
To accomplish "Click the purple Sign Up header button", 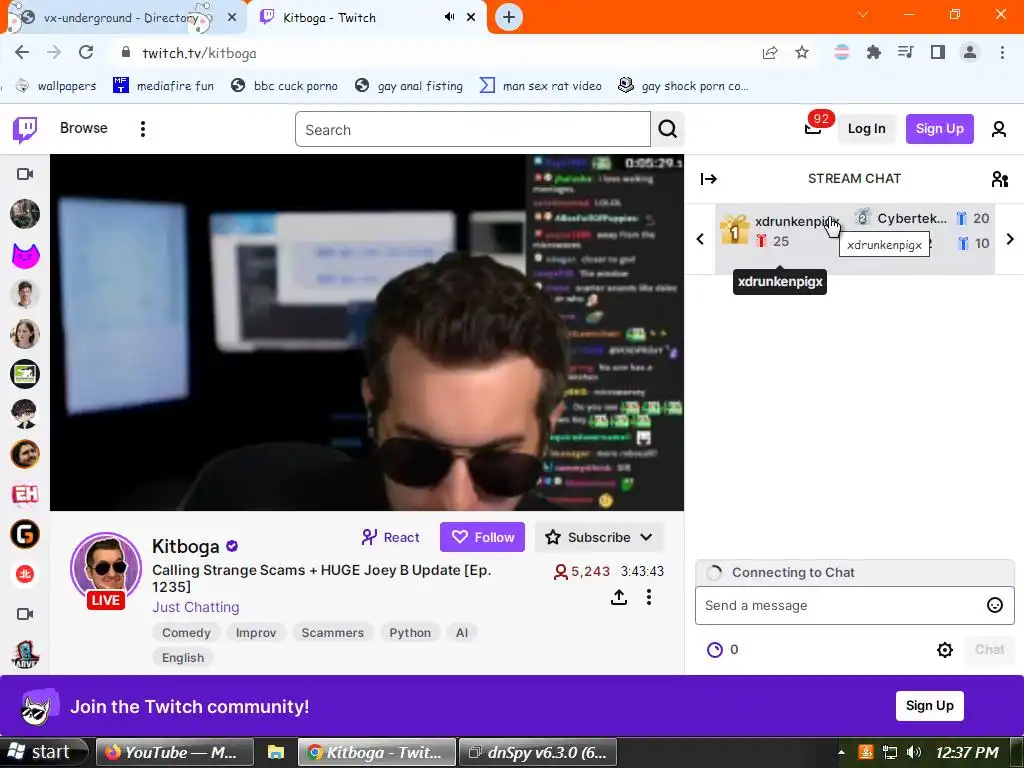I will [939, 129].
